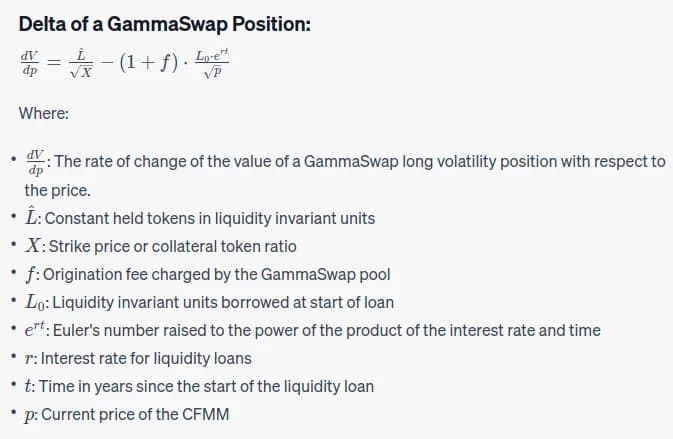Image resolution: width=673 pixels, height=439 pixels.
Task: Click the e^rt symbol in the list
Action: (x=35, y=330)
